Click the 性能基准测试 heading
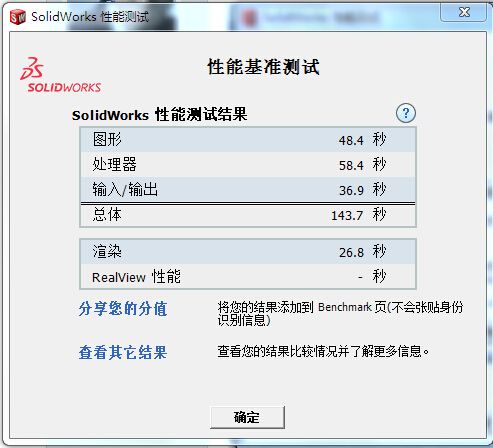The width and height of the screenshot is (493, 448). (264, 67)
